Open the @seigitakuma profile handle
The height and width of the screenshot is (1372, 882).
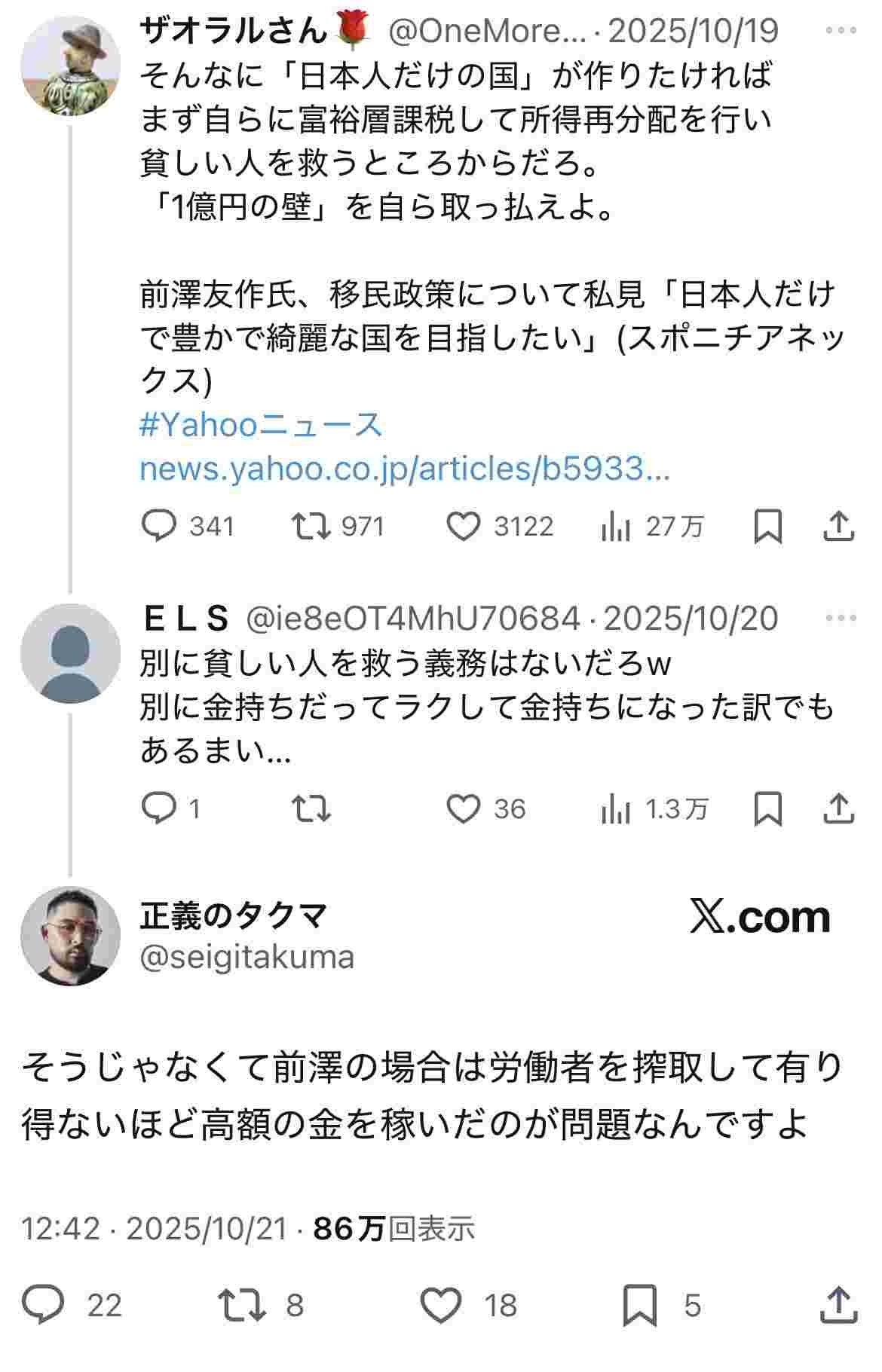tap(247, 957)
